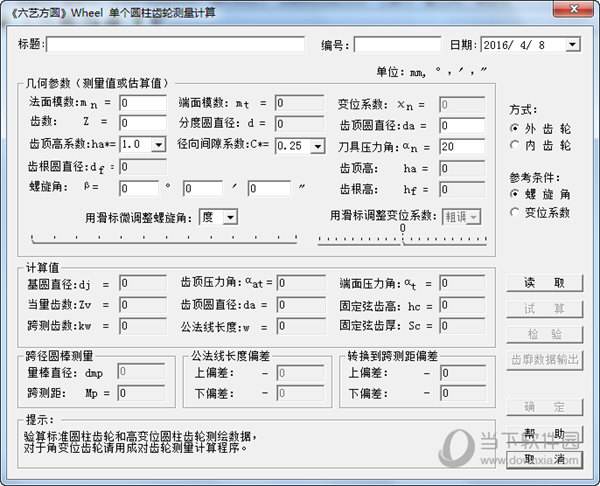
Task: Click into the 编号 number field
Action: coord(398,44)
